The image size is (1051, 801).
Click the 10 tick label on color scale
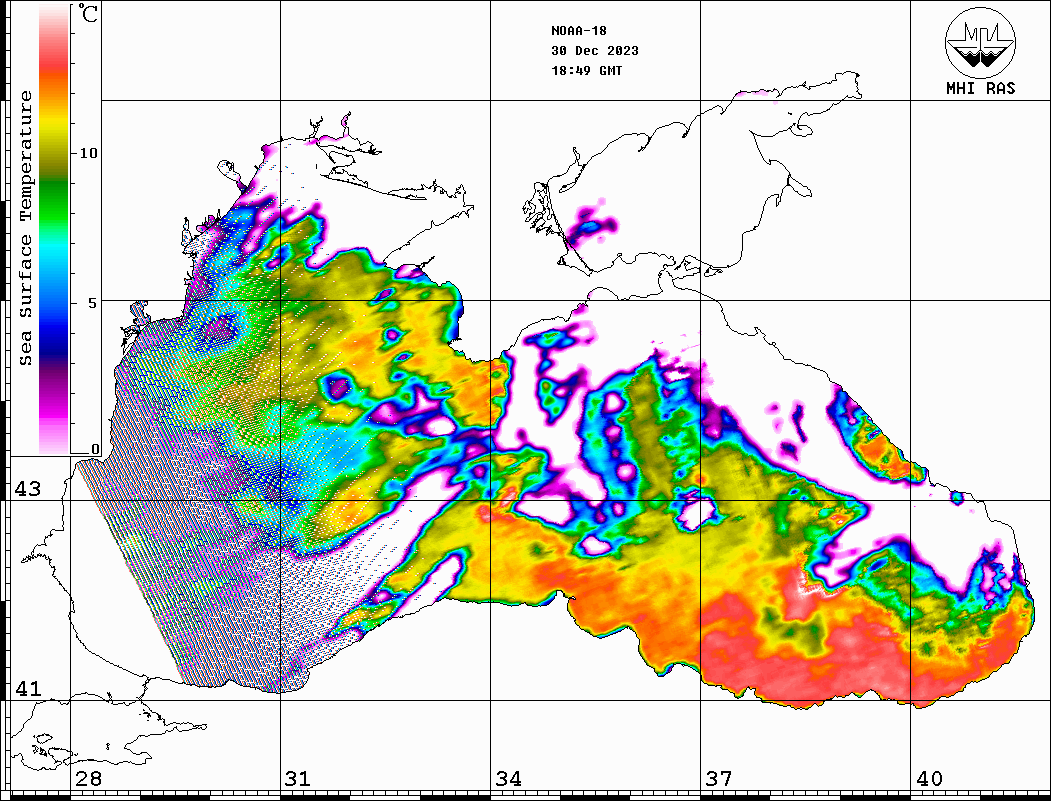(x=88, y=153)
